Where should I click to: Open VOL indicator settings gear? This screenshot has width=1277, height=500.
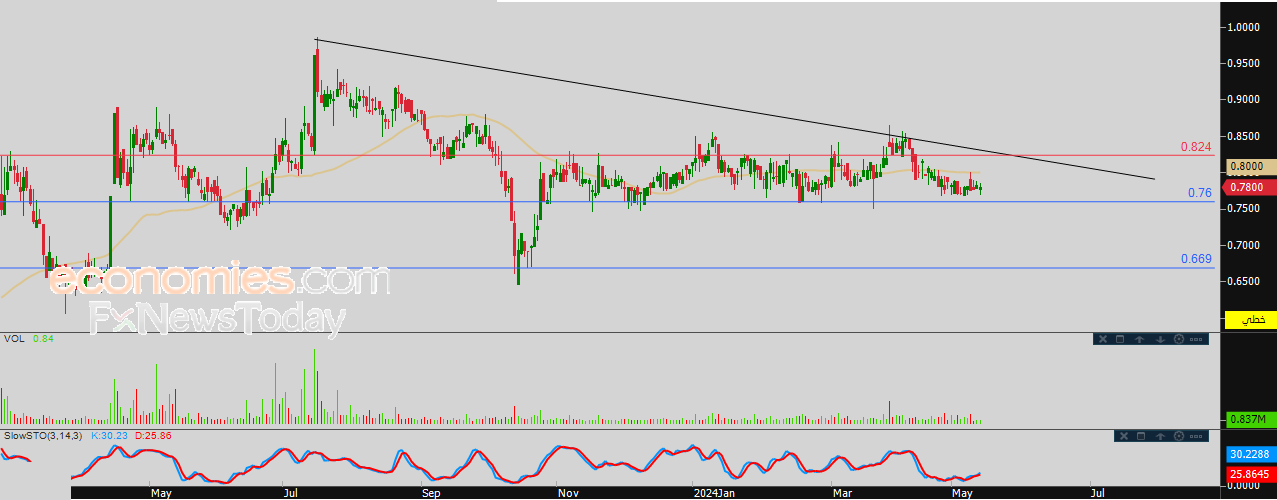[1179, 339]
